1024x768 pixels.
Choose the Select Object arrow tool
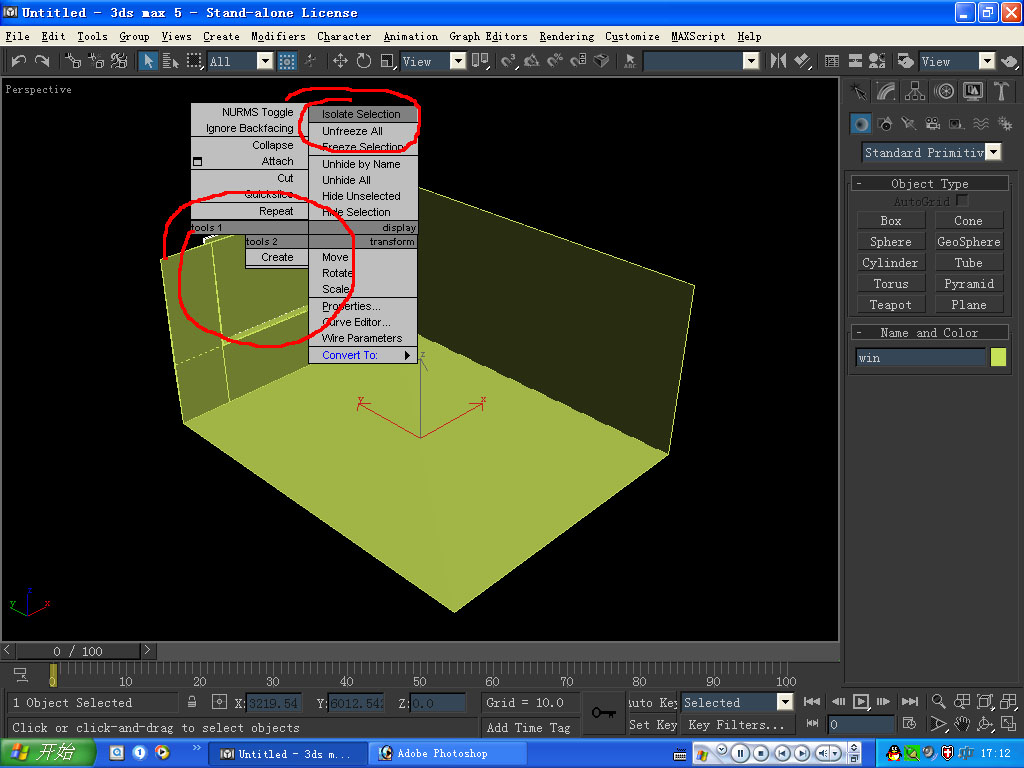tap(148, 61)
